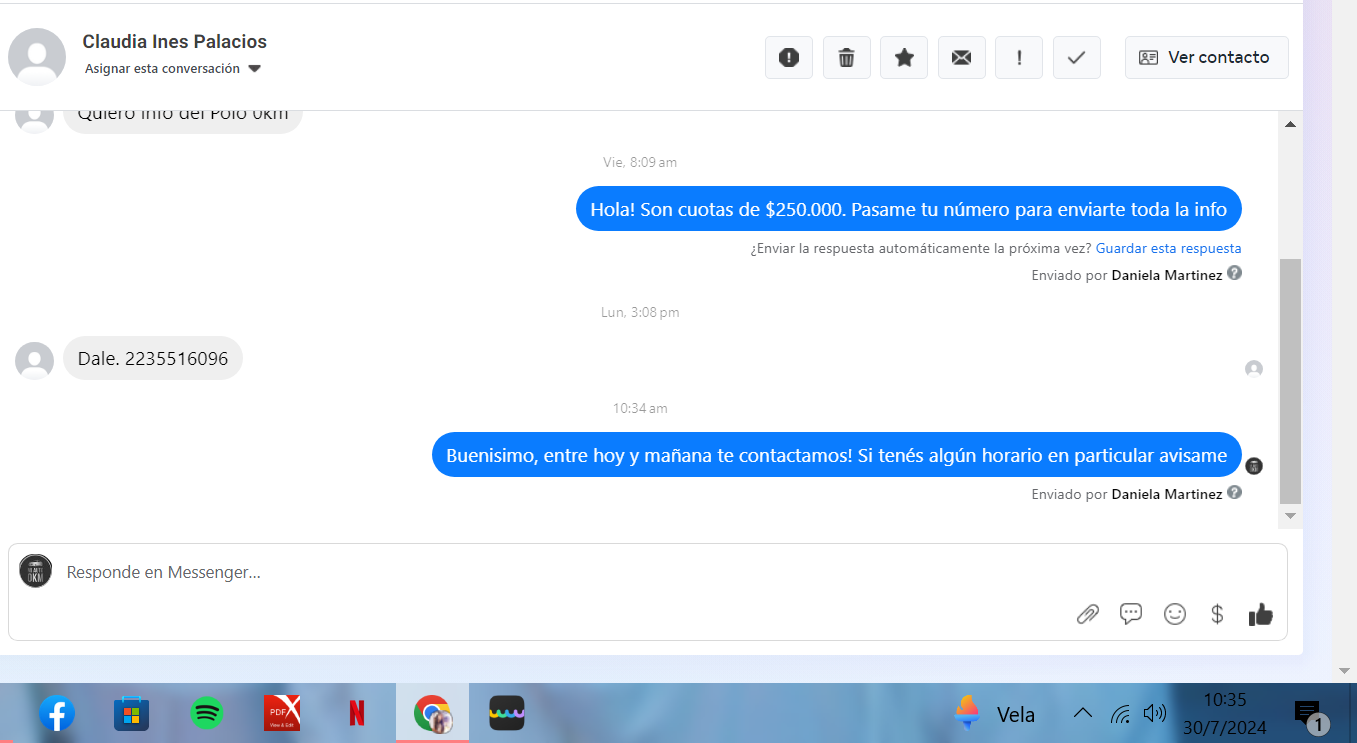Click Guardar esta respuesta link

point(1168,248)
